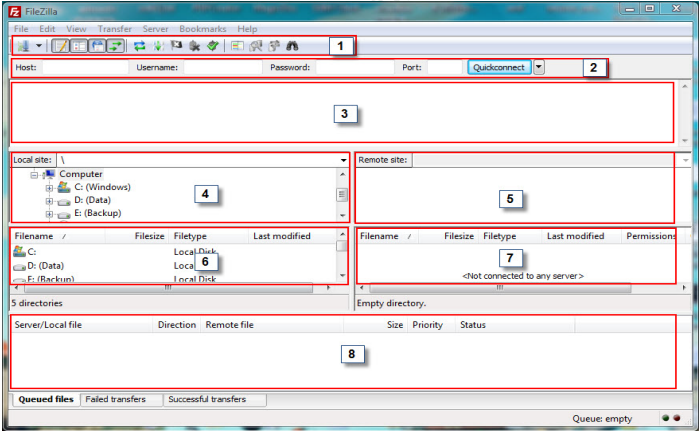Screen dimensions: 700x432
Task: Toggle the message log display
Action: point(60,46)
